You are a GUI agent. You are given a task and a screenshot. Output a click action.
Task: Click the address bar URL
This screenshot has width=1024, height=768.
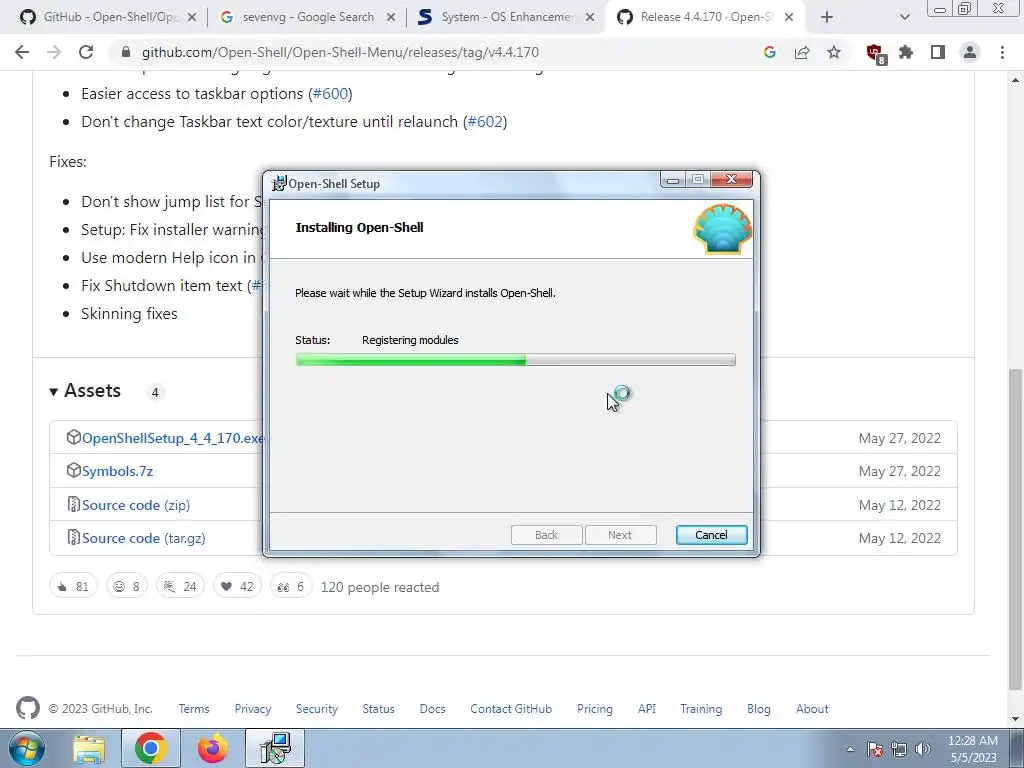point(340,52)
